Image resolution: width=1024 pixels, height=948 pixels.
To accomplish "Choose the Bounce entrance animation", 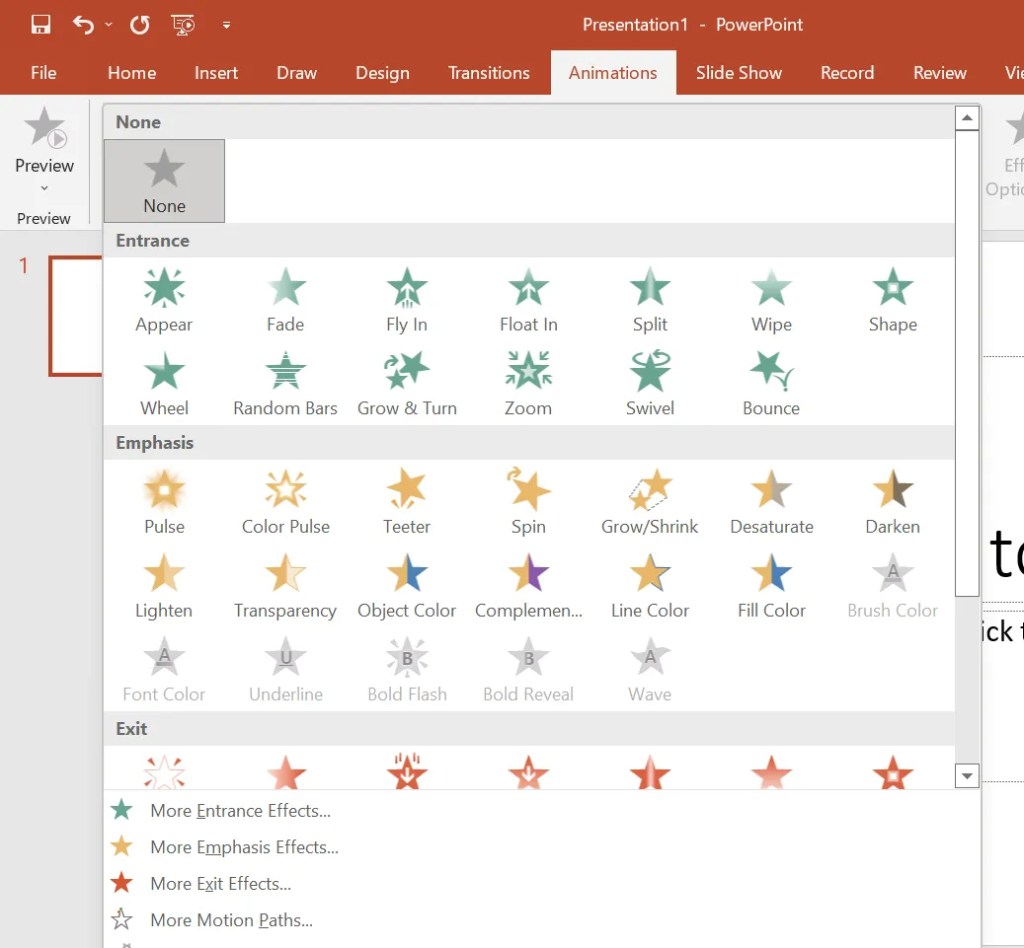I will [x=771, y=383].
